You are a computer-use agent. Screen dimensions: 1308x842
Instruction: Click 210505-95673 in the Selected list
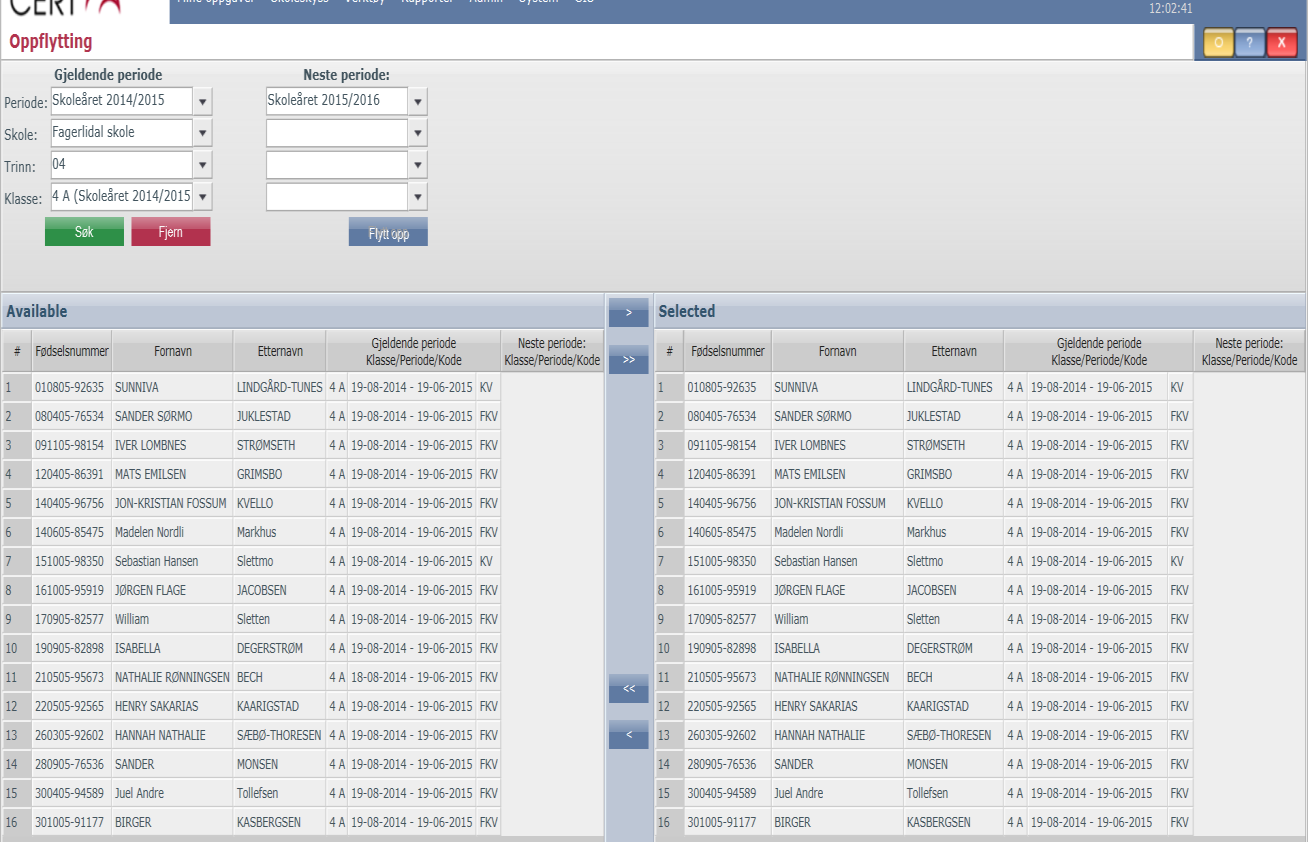click(722, 677)
